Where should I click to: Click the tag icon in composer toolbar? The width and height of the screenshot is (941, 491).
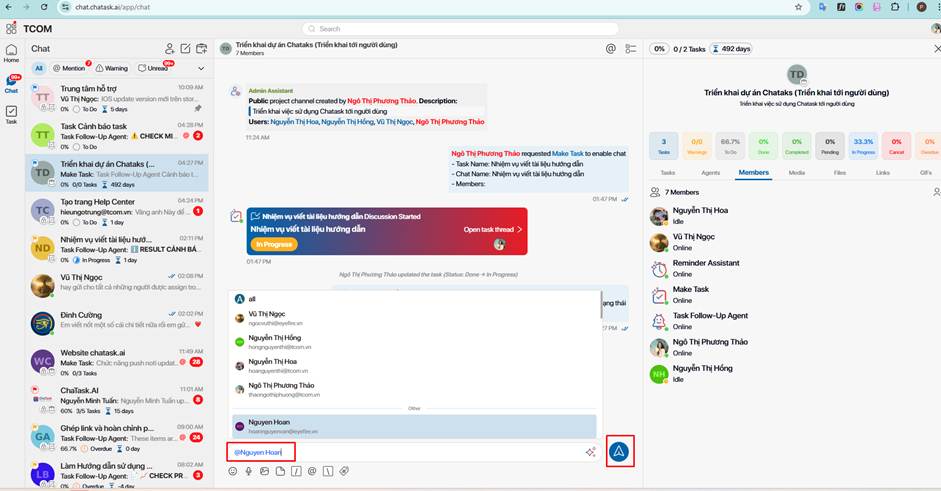pyautogui.click(x=344, y=471)
